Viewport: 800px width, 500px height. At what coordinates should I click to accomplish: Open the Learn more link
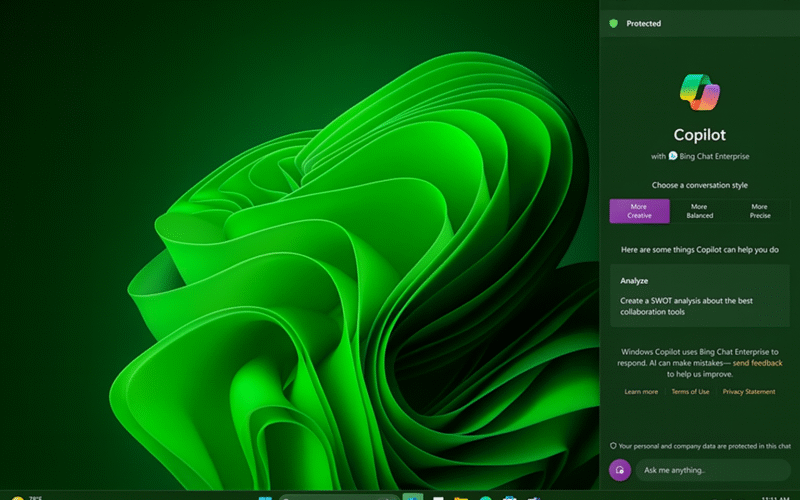[x=641, y=392]
